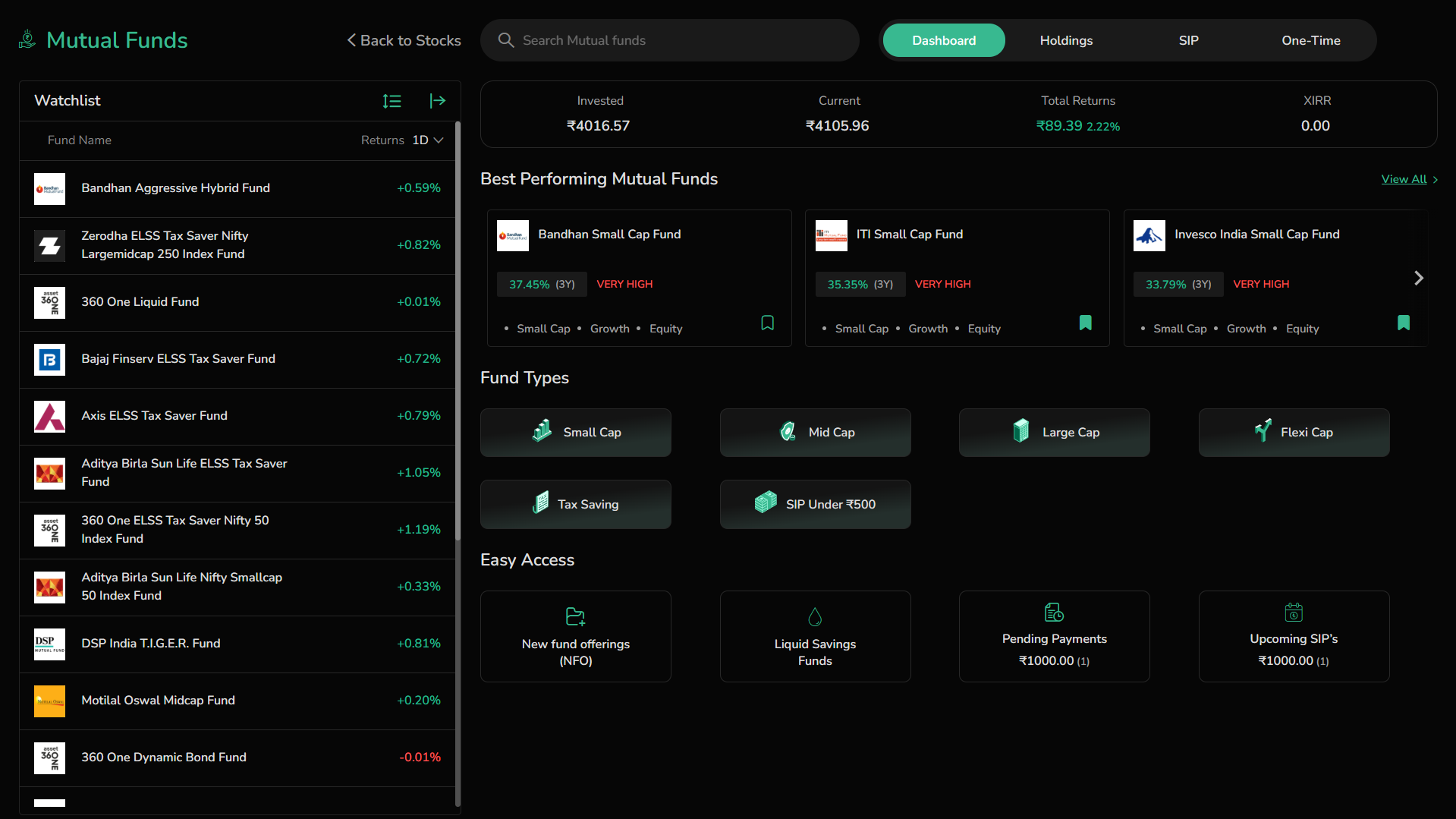The width and height of the screenshot is (1456, 819).
Task: Remove bookmark from ITI Small Cap Fund
Action: tap(1086, 323)
